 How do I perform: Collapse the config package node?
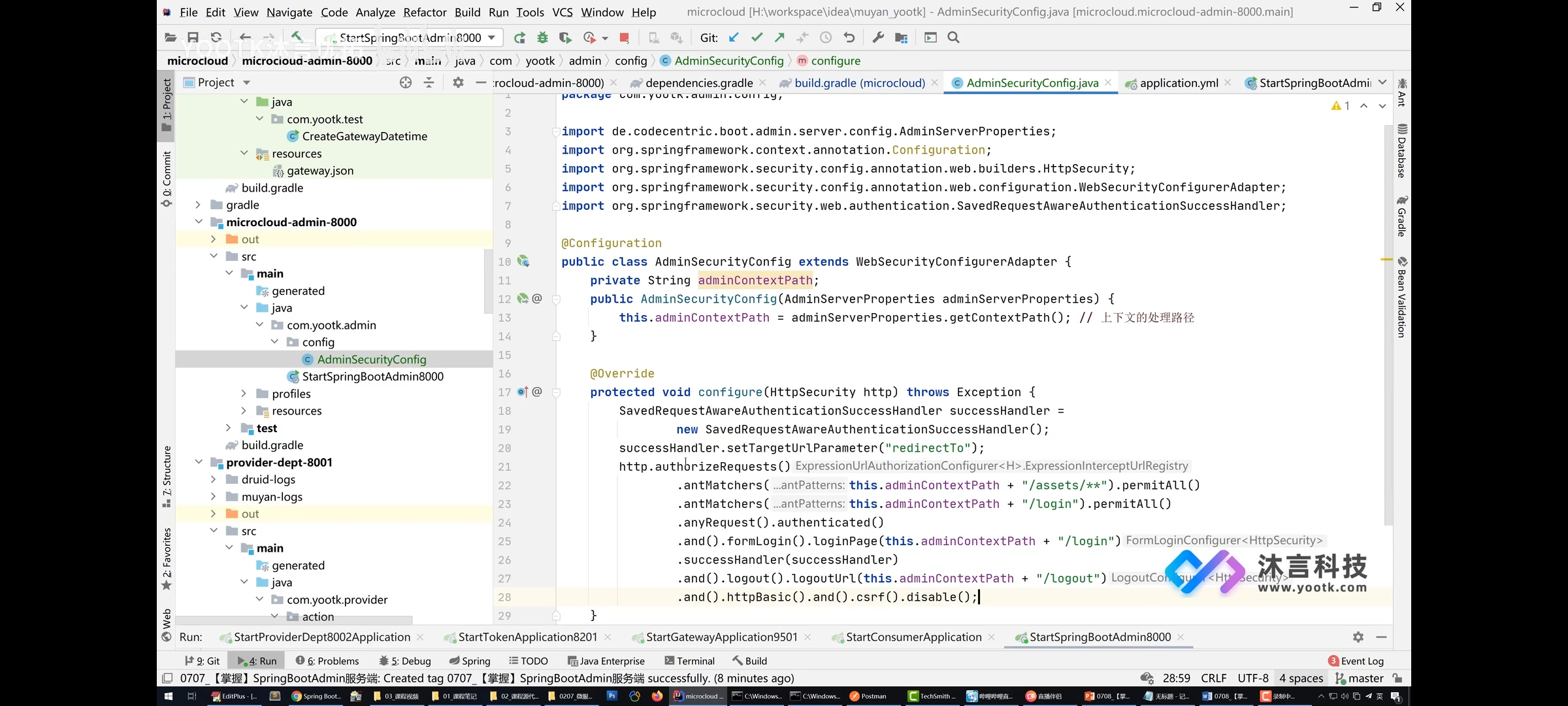point(274,342)
